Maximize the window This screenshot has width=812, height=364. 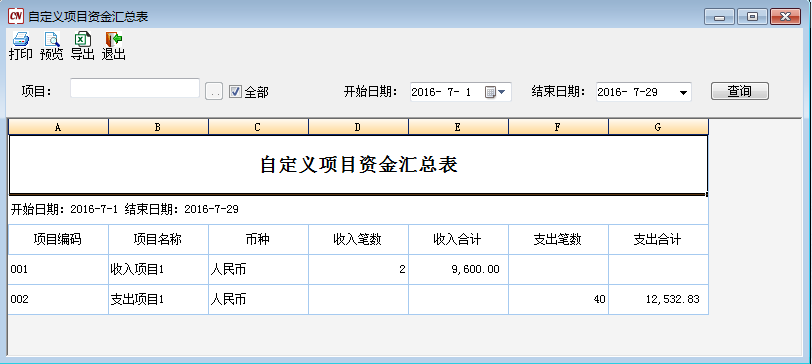752,17
